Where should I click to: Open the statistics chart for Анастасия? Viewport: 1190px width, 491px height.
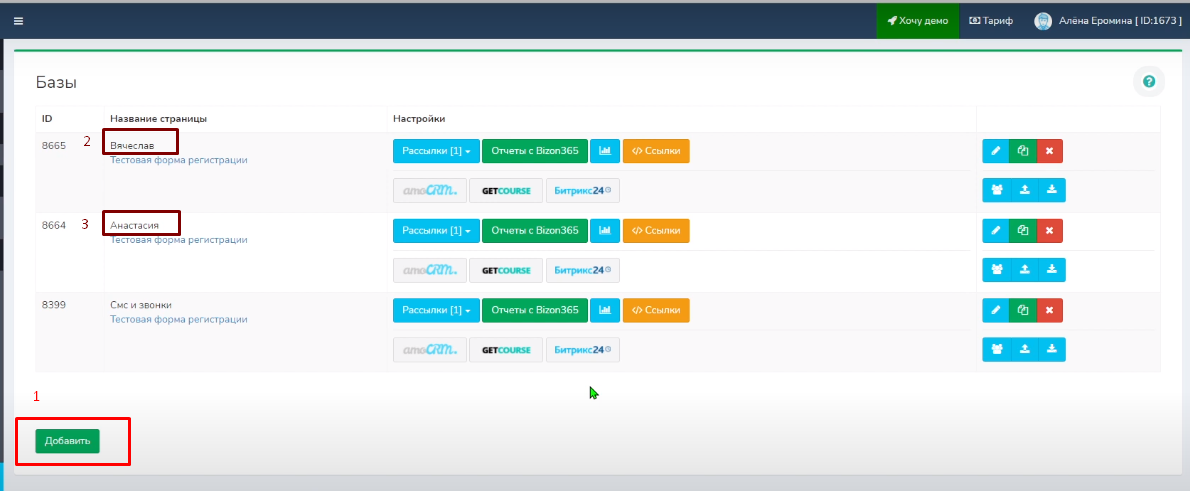[604, 231]
